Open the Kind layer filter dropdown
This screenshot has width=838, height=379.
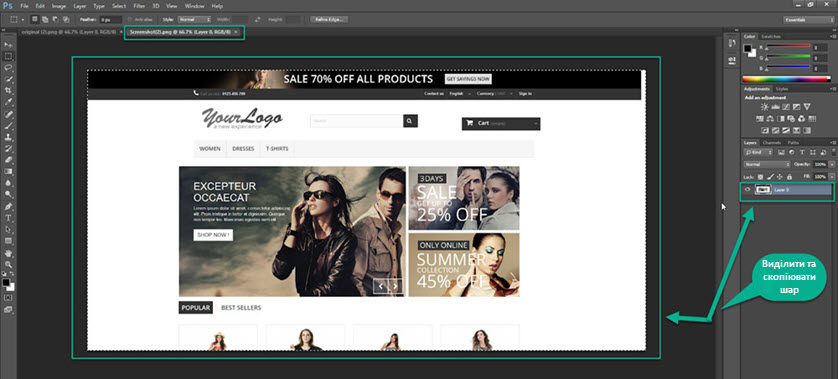[x=759, y=152]
